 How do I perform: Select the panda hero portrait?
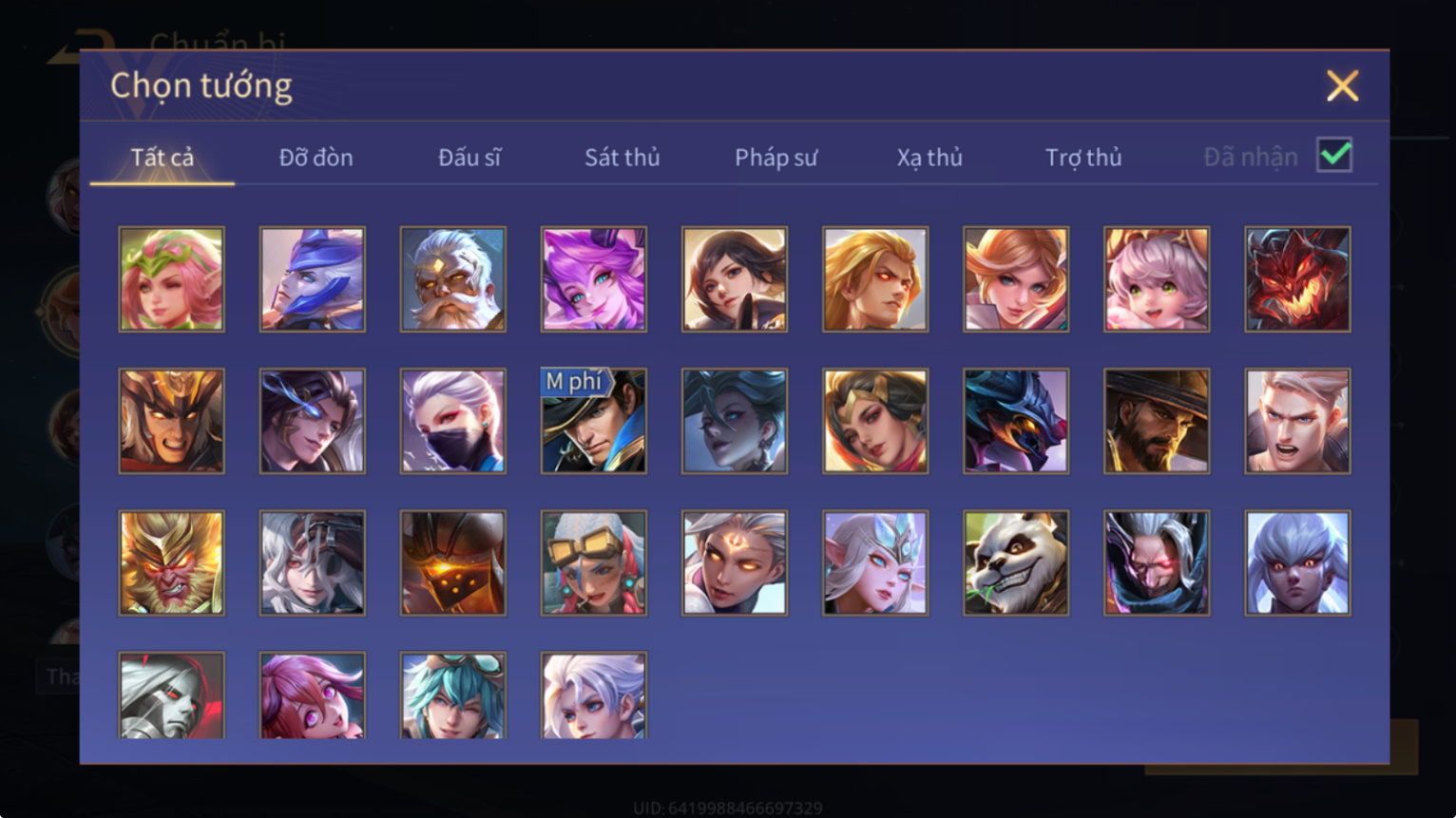pyautogui.click(x=1016, y=563)
